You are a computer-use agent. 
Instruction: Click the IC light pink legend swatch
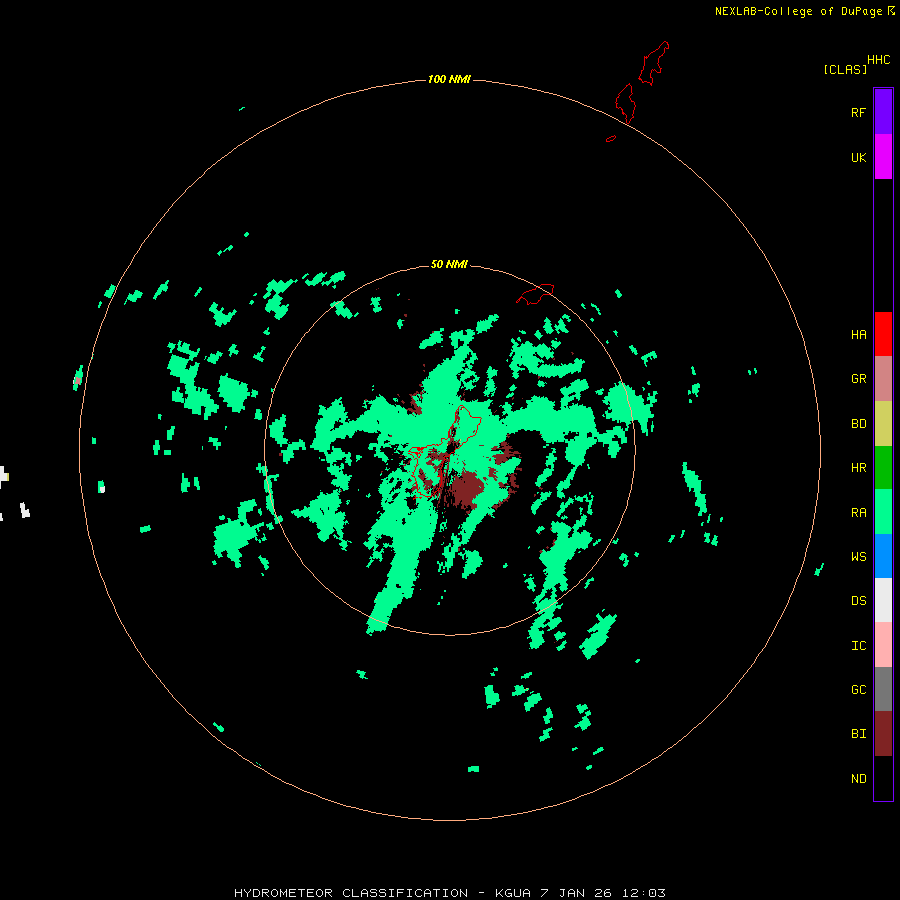coord(883,645)
